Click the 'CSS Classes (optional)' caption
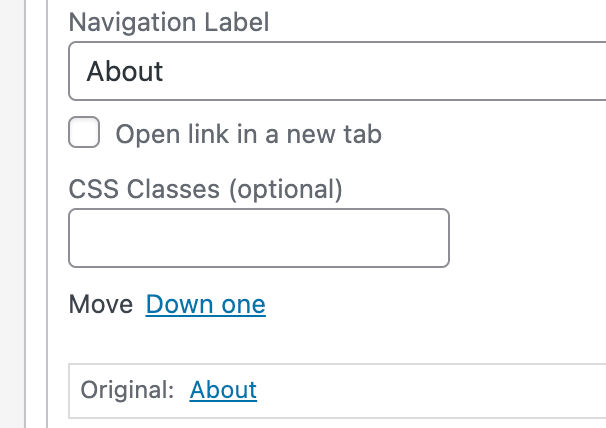This screenshot has height=428, width=606. pyautogui.click(x=205, y=188)
